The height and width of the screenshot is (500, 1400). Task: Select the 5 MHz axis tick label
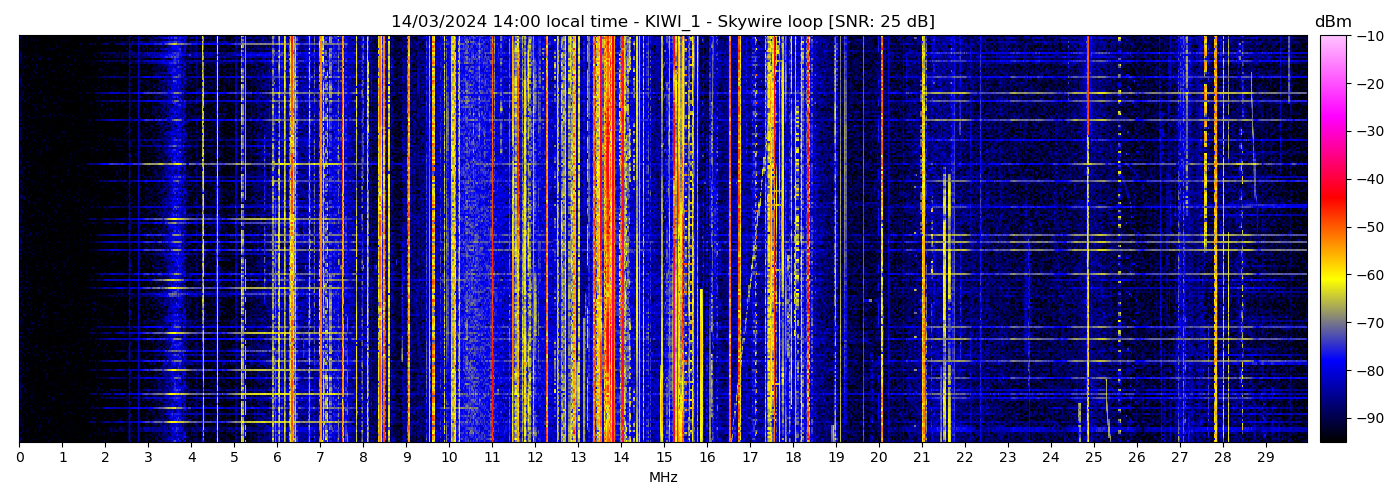[x=234, y=457]
